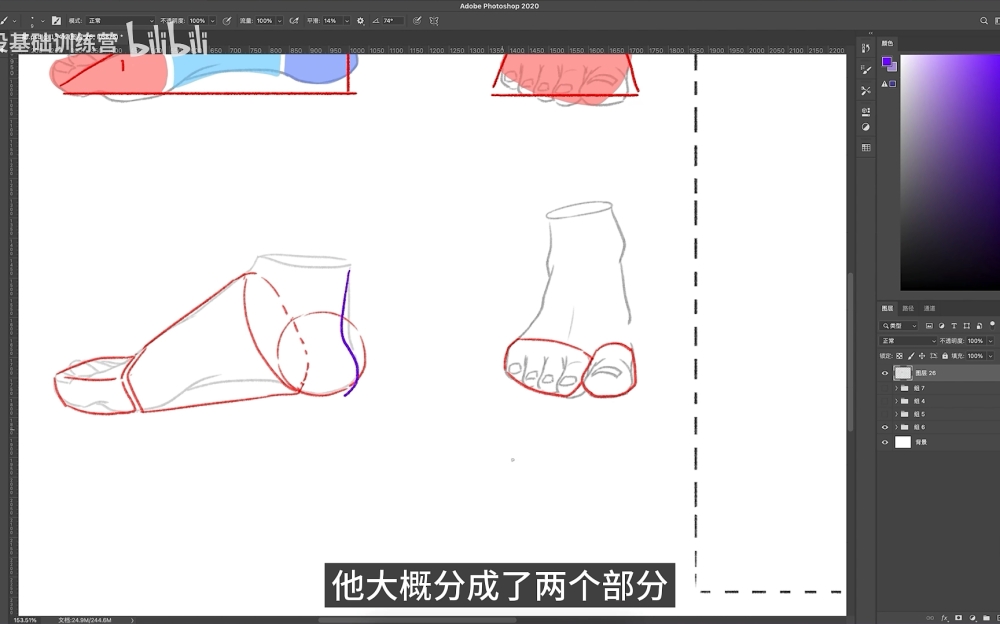This screenshot has width=1000, height=624.
Task: Switch to the 通道 Channels tab
Action: 929,308
